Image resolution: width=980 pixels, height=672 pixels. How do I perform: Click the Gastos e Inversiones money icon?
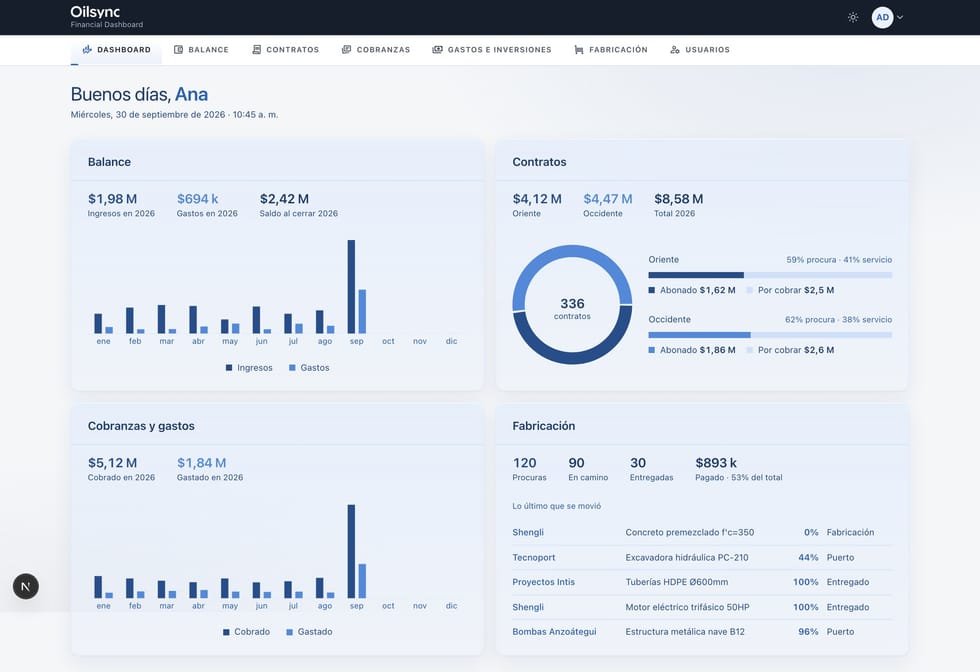point(438,49)
